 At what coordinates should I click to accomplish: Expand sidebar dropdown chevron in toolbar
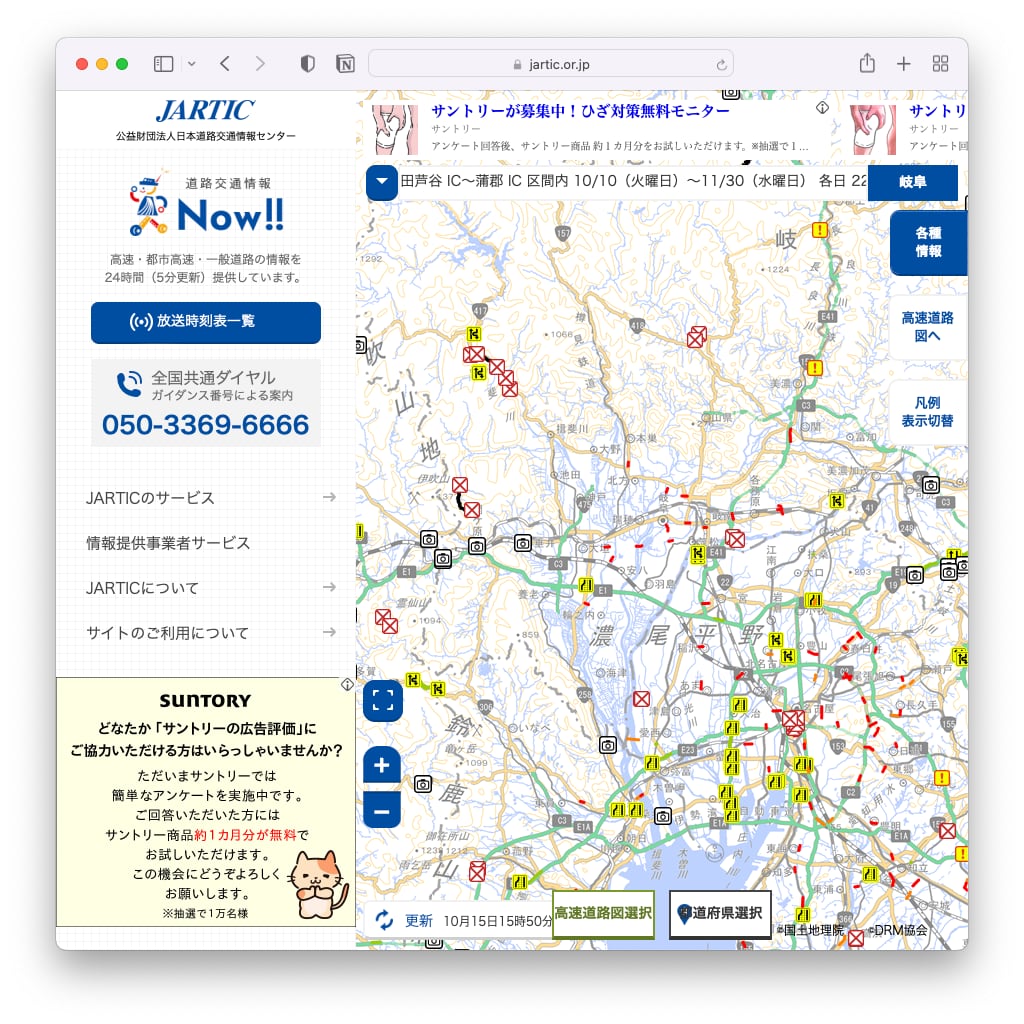(x=192, y=64)
